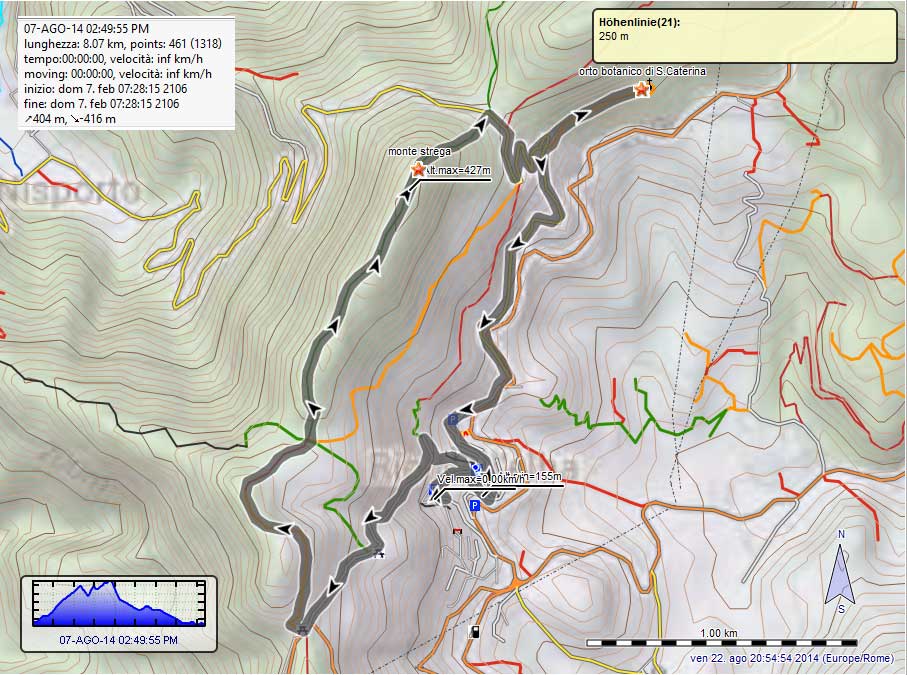
Task: Click the Höhenlinie(21) tooltip box
Action: pyautogui.click(x=745, y=36)
